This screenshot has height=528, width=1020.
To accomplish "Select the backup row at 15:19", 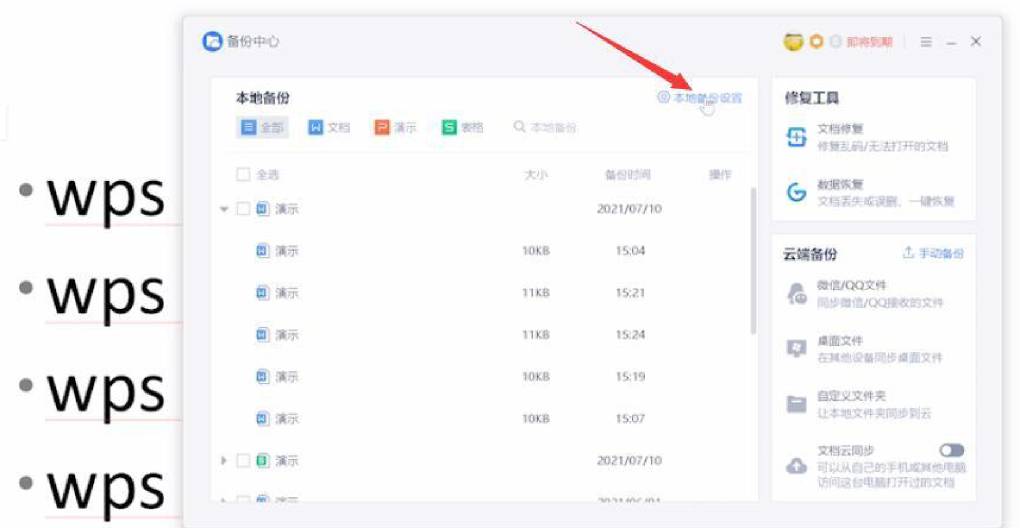I will [x=485, y=376].
